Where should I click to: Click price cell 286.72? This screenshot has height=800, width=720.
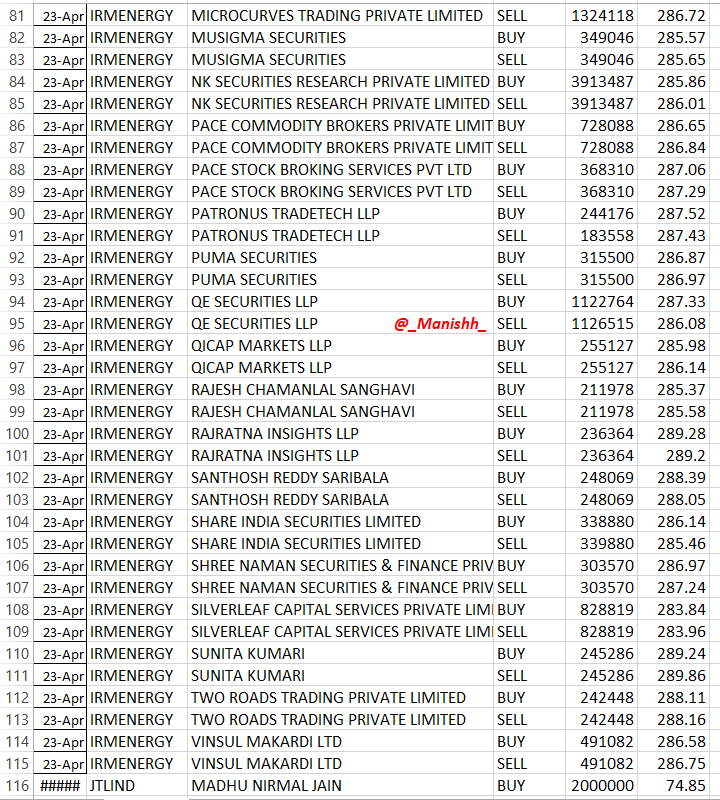coord(673,16)
